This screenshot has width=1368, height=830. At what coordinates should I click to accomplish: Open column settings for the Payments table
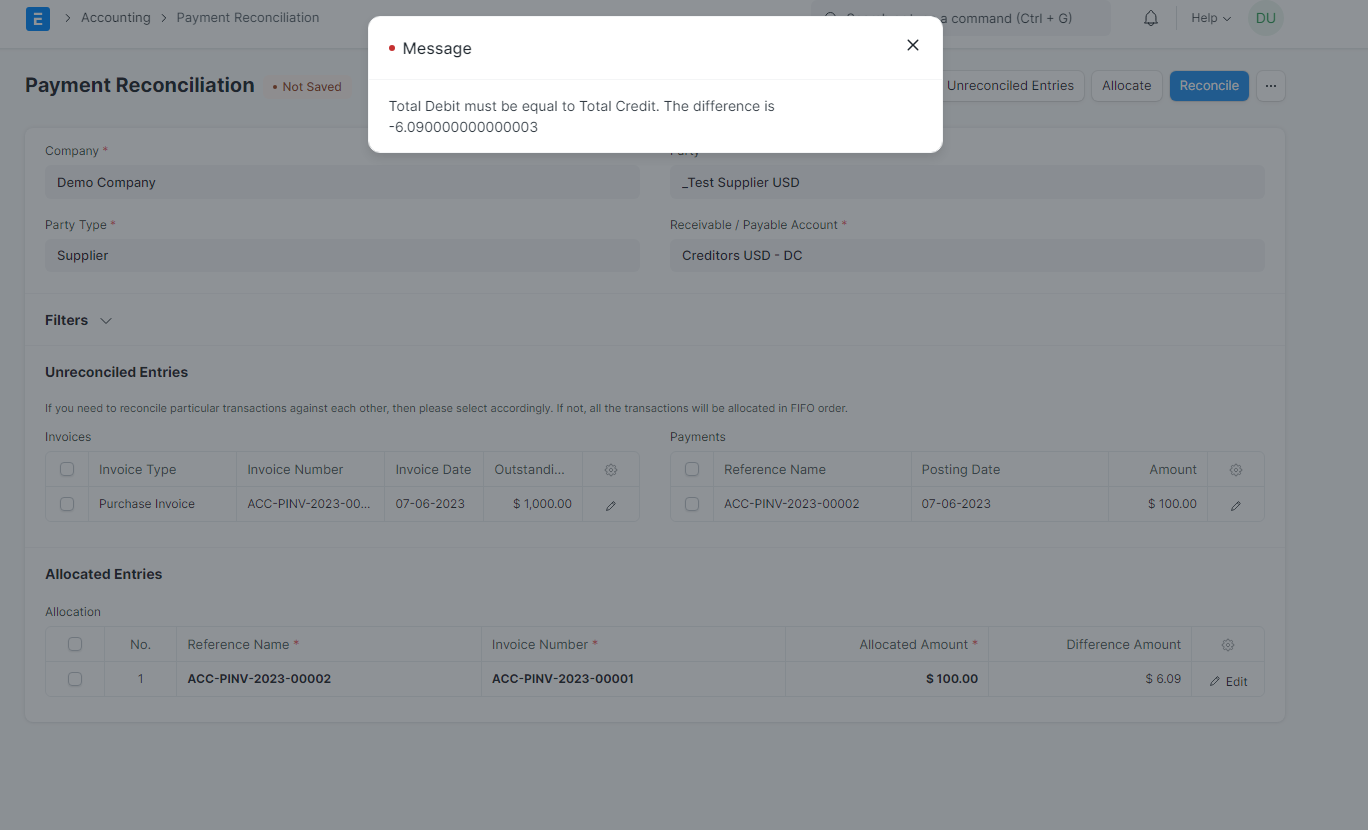[x=1235, y=468]
